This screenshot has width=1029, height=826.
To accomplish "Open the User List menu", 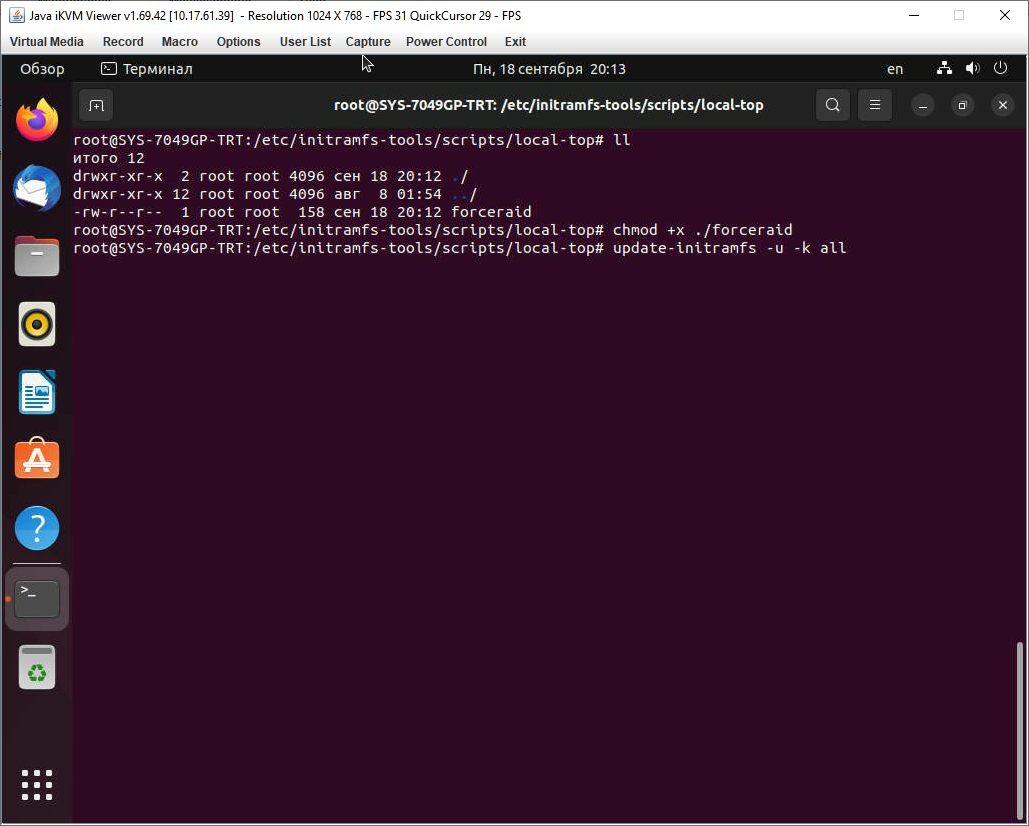I will [x=305, y=42].
